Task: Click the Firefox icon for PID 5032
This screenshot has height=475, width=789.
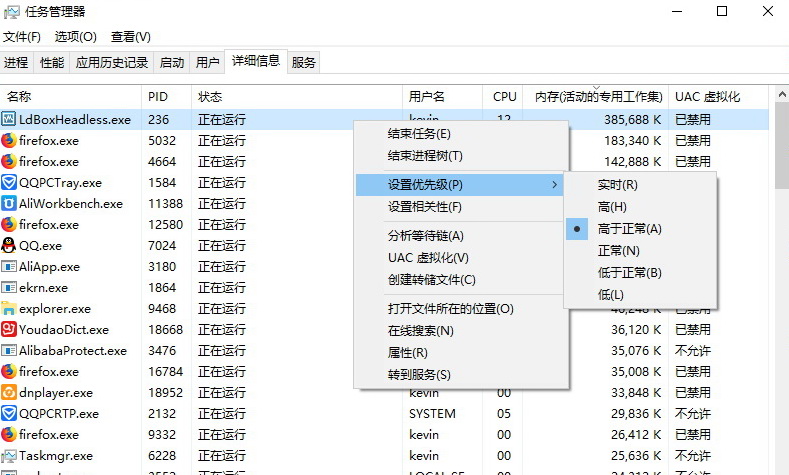Action: 9,140
